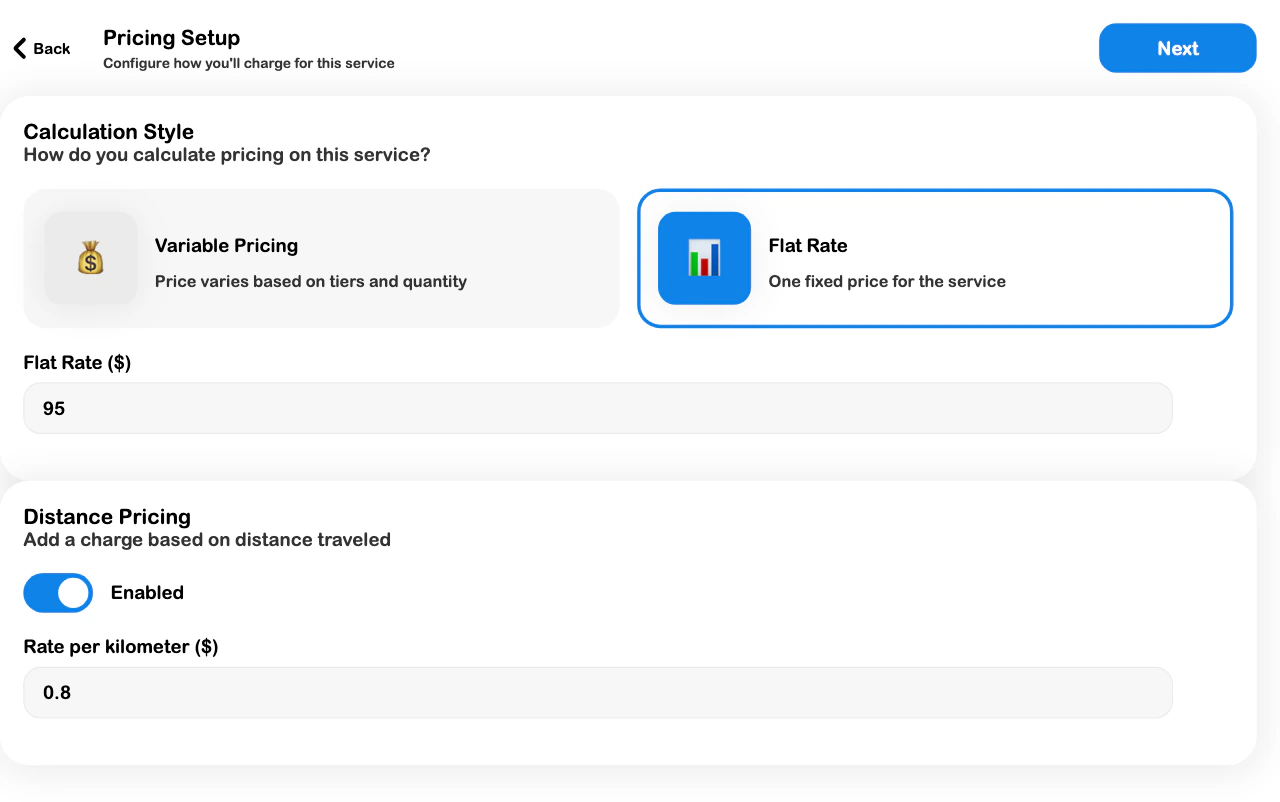Click the money bag Variable Pricing icon
Image resolution: width=1280 pixels, height=802 pixels.
(91, 258)
